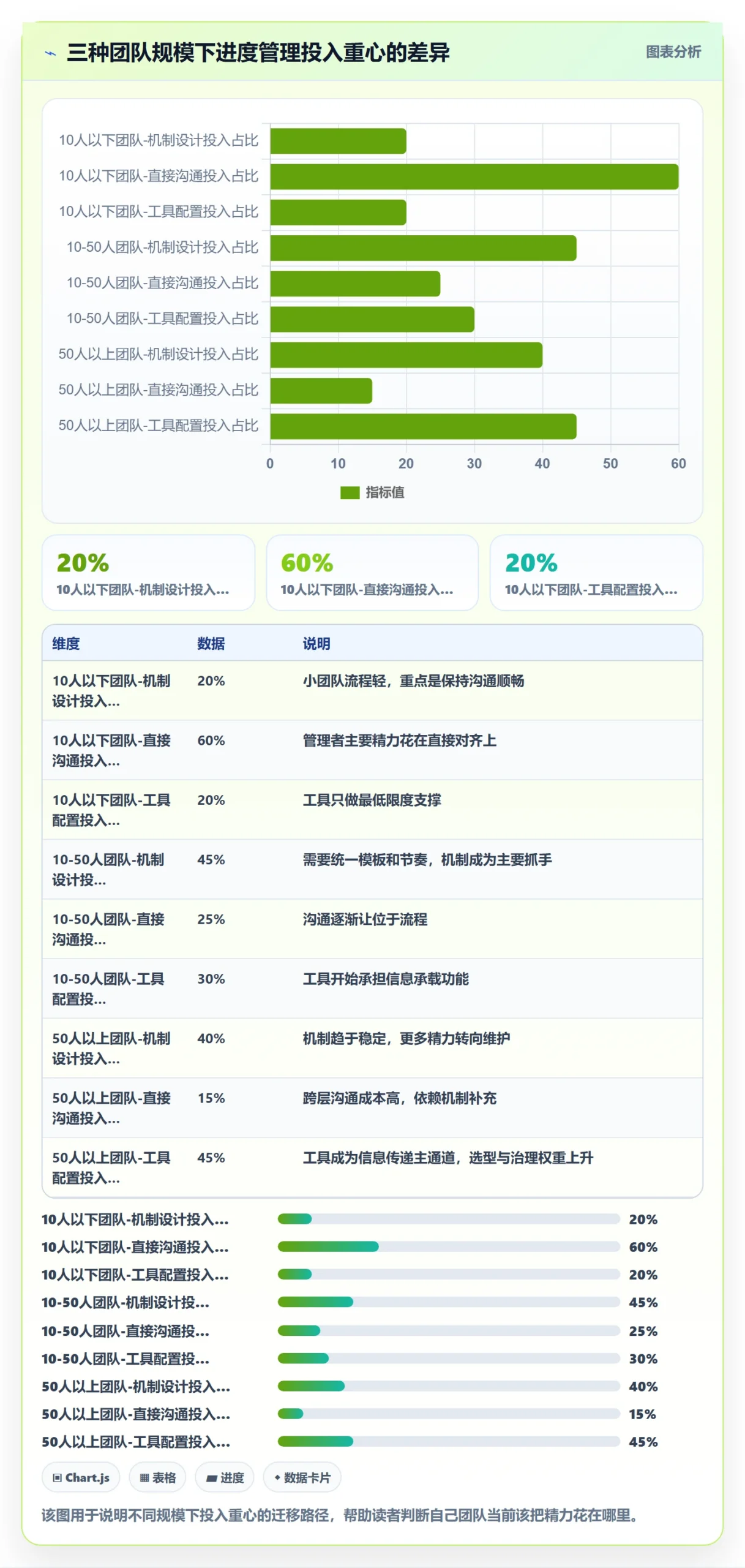Click the axis label 50人以上团队-工具配置投入占比

[x=159, y=426]
